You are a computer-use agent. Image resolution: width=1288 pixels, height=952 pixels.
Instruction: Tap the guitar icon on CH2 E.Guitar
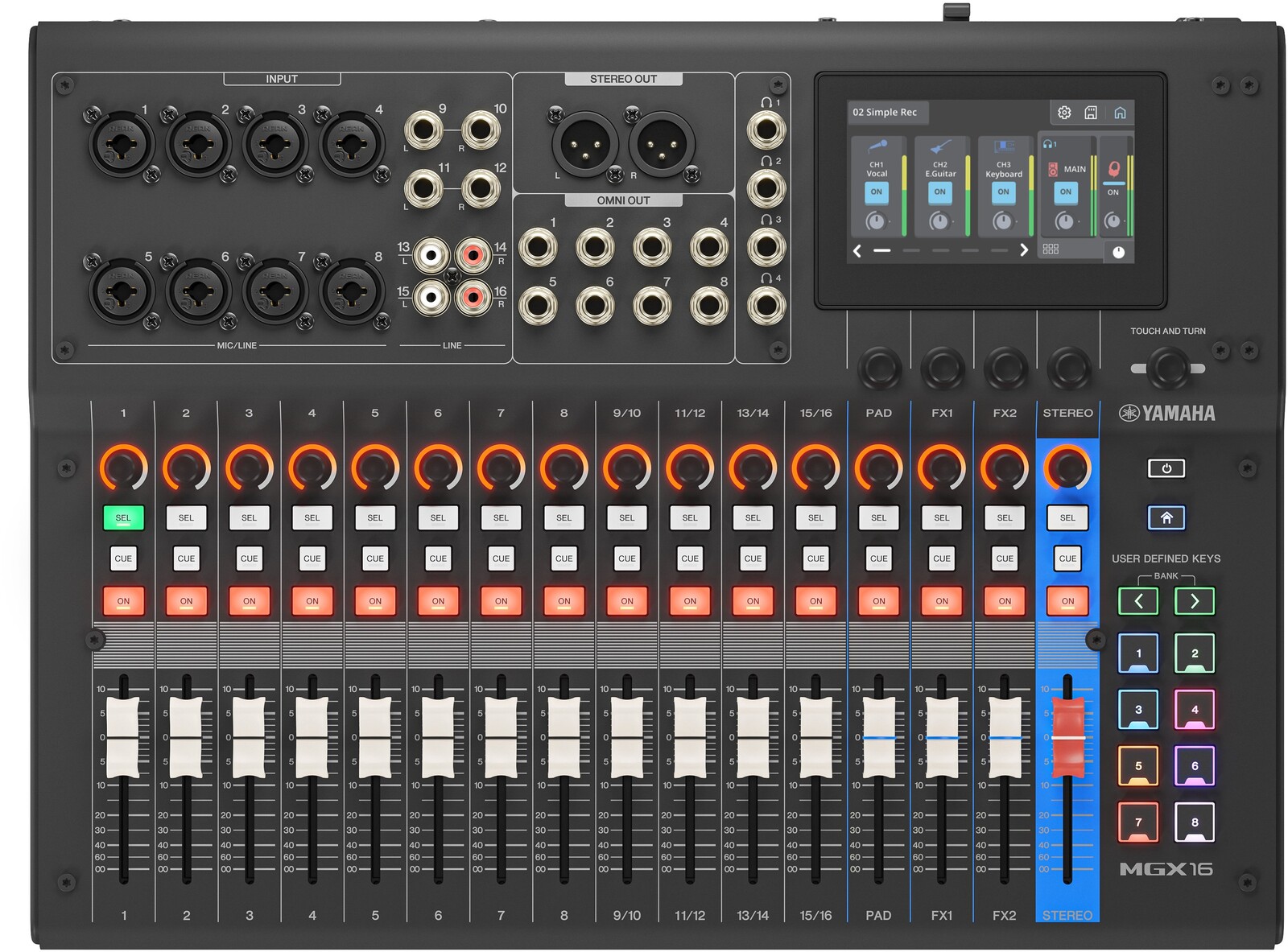click(939, 147)
